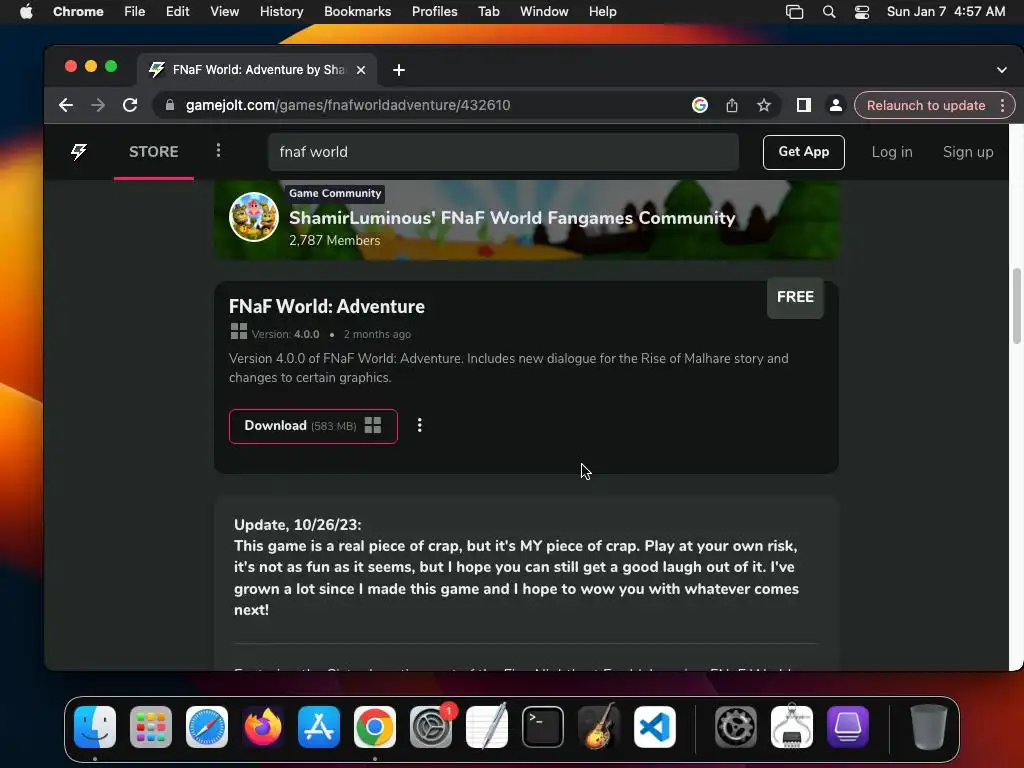Viewport: 1024px width, 768px height.
Task: Bookmark this page with the star icon
Action: pyautogui.click(x=763, y=105)
